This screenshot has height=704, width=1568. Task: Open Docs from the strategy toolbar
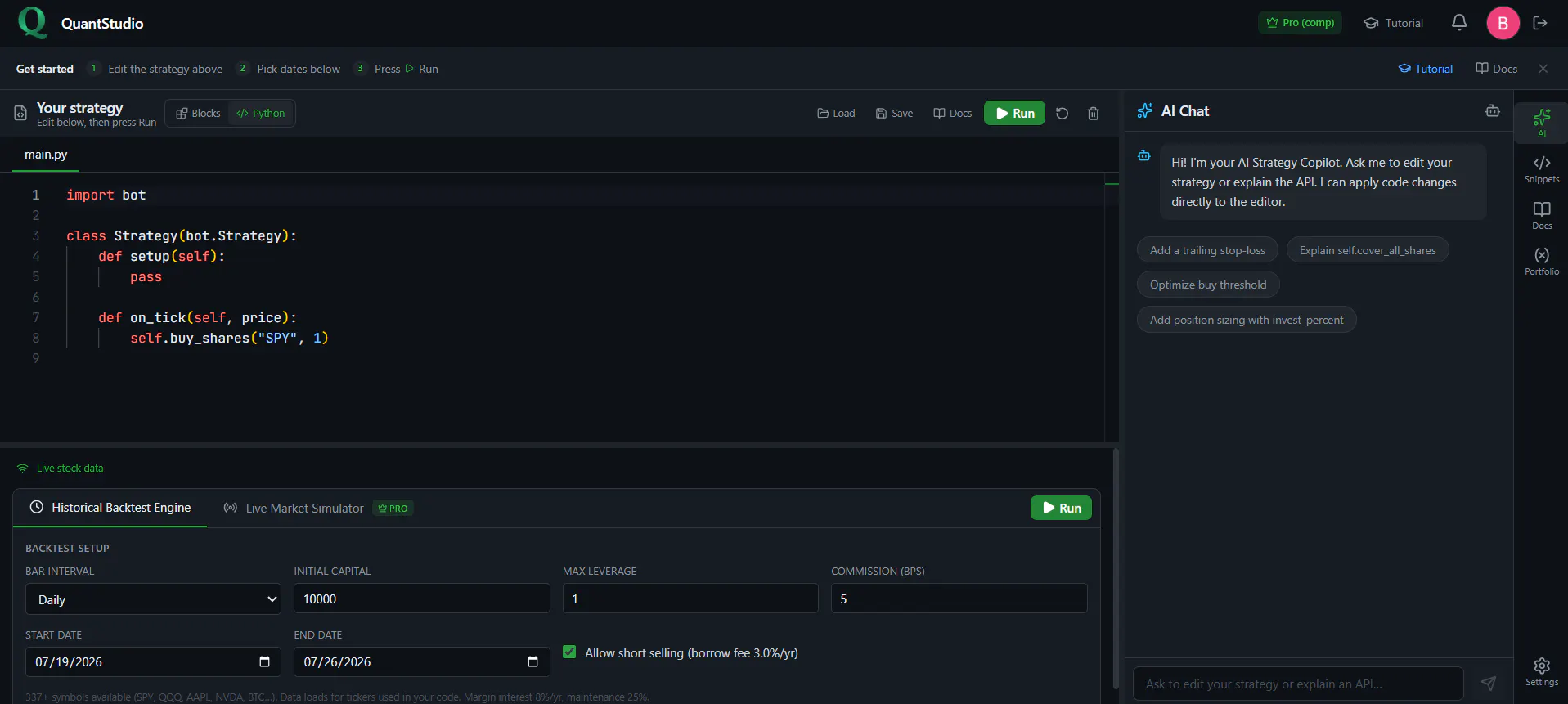pyautogui.click(x=952, y=113)
